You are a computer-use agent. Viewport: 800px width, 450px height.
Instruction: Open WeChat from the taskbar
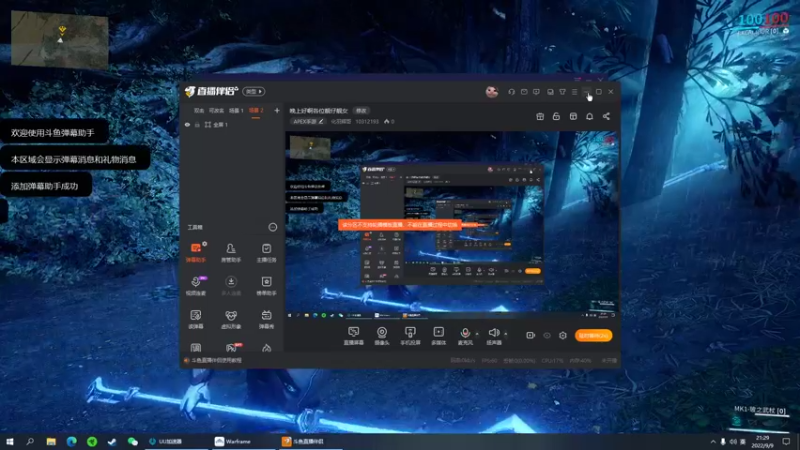(133, 441)
